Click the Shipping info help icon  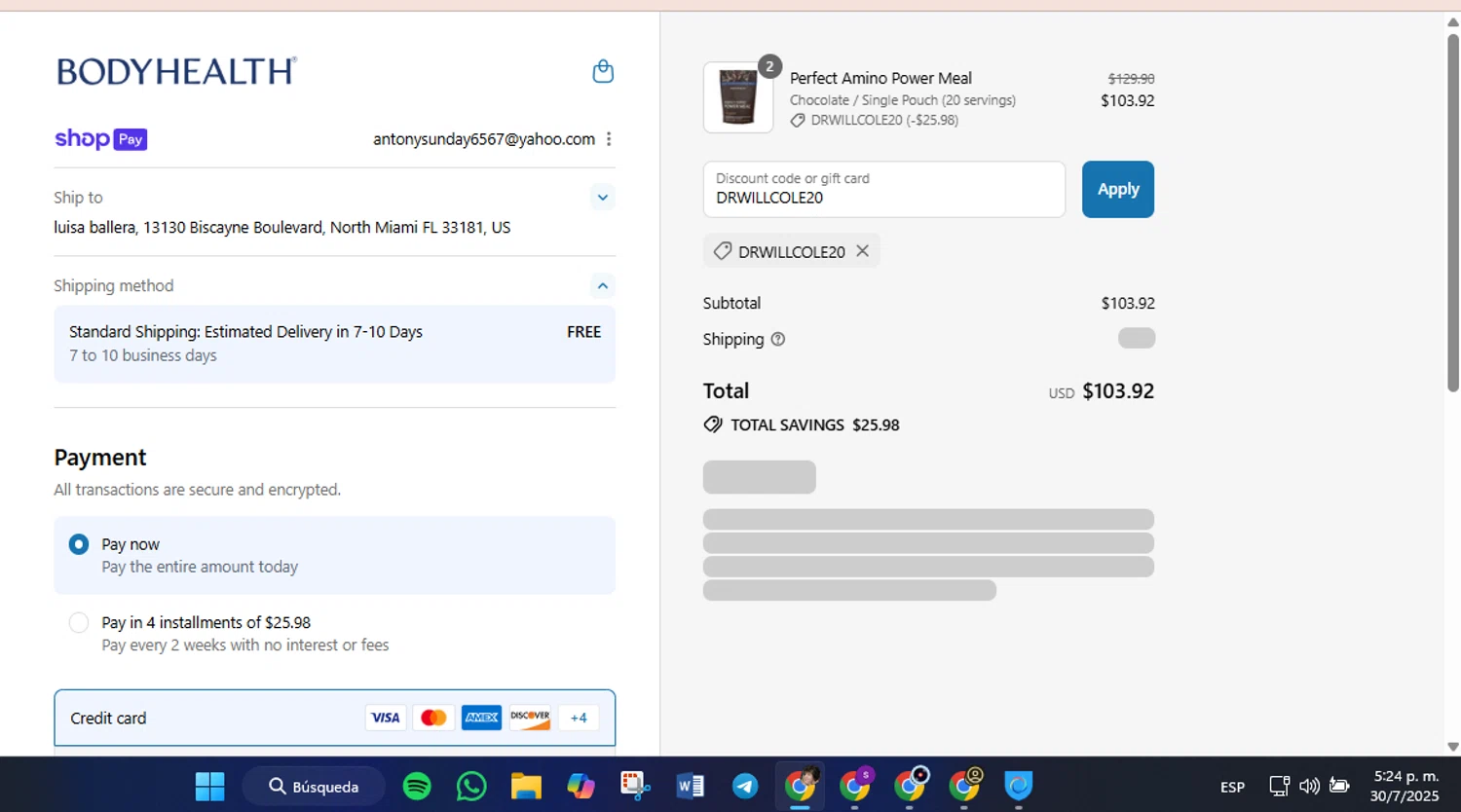[778, 340]
